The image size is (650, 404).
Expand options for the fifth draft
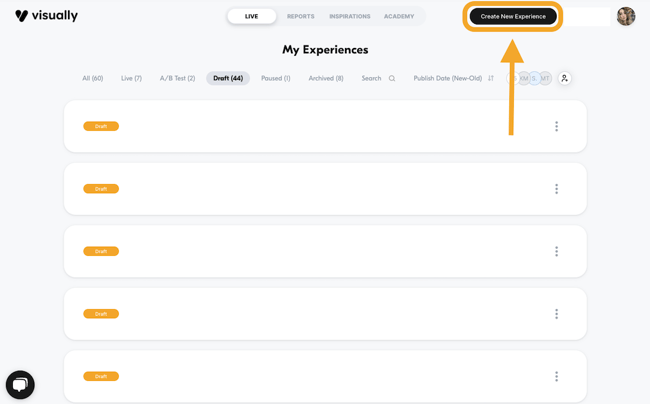[x=556, y=377]
